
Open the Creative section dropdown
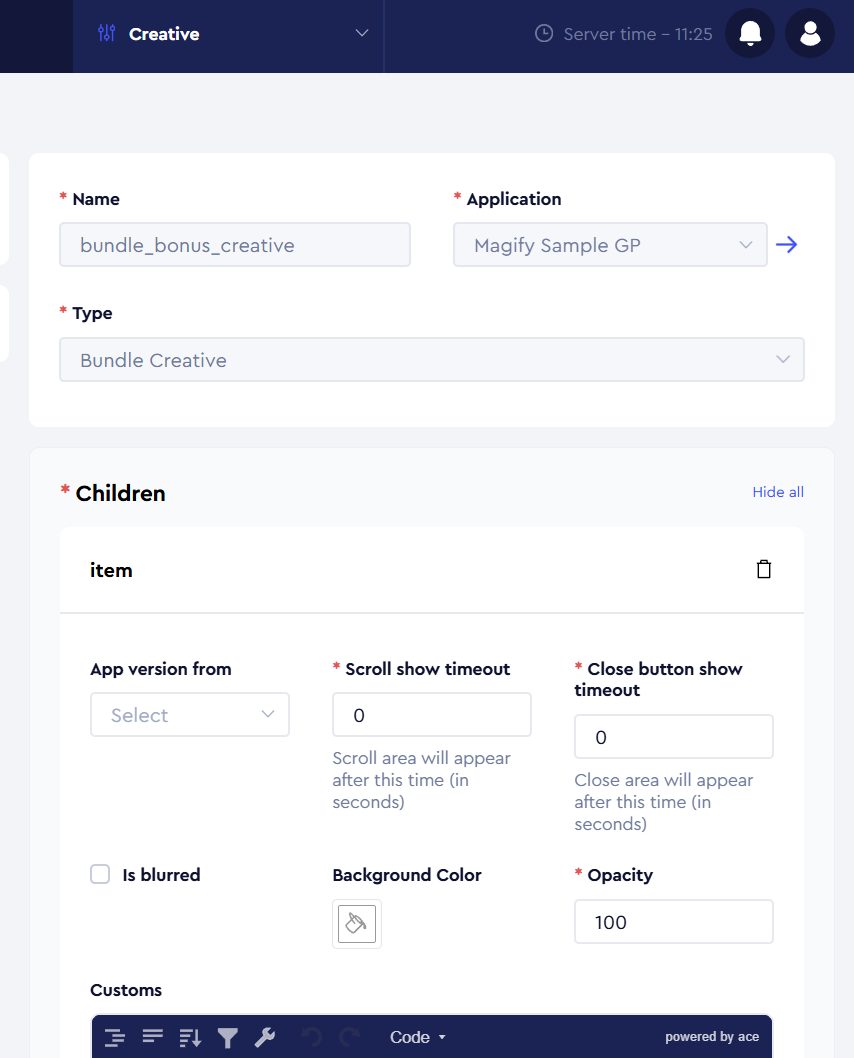point(228,34)
